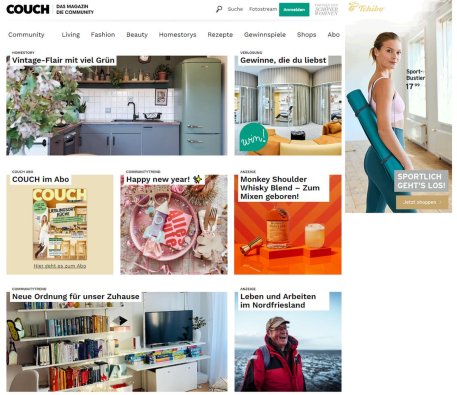Click the green win badge icon
Image resolution: width=457 pixels, height=395 pixels.
point(254,137)
